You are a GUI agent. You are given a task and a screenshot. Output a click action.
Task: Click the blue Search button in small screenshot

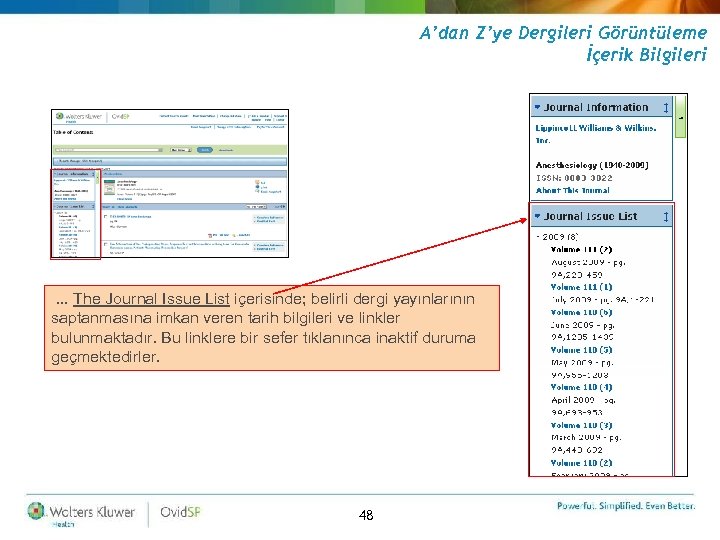[x=205, y=150]
